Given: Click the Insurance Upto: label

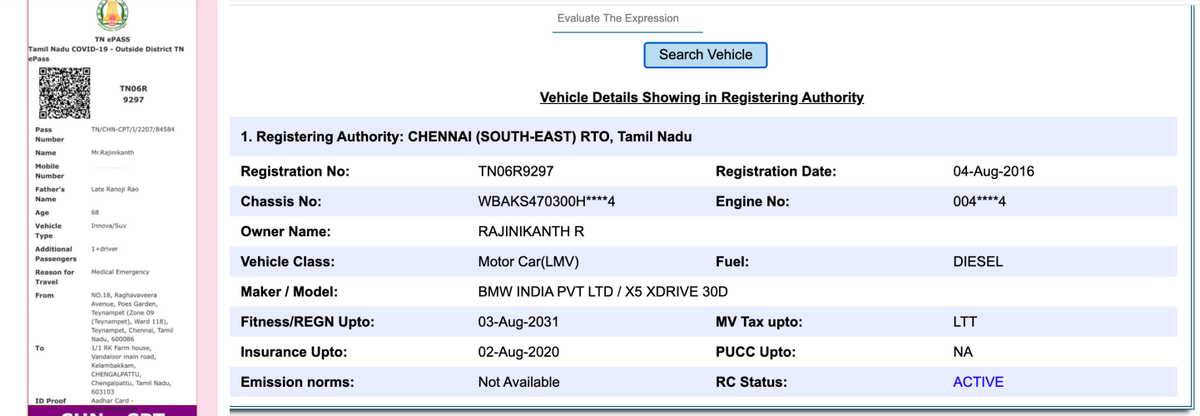Looking at the screenshot, I should (x=294, y=352).
